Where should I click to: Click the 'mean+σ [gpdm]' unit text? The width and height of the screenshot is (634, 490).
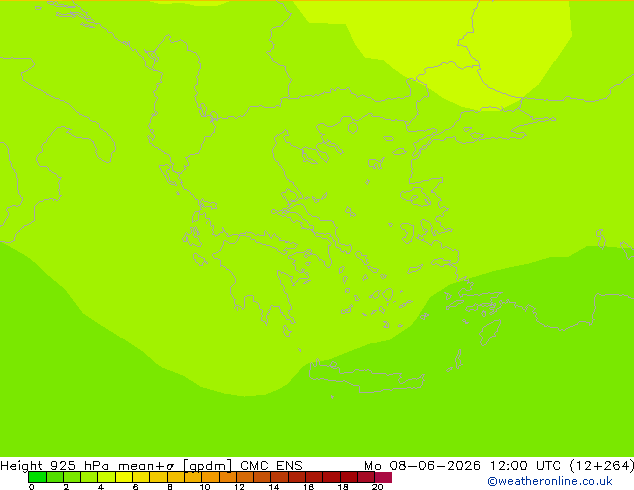(175, 466)
